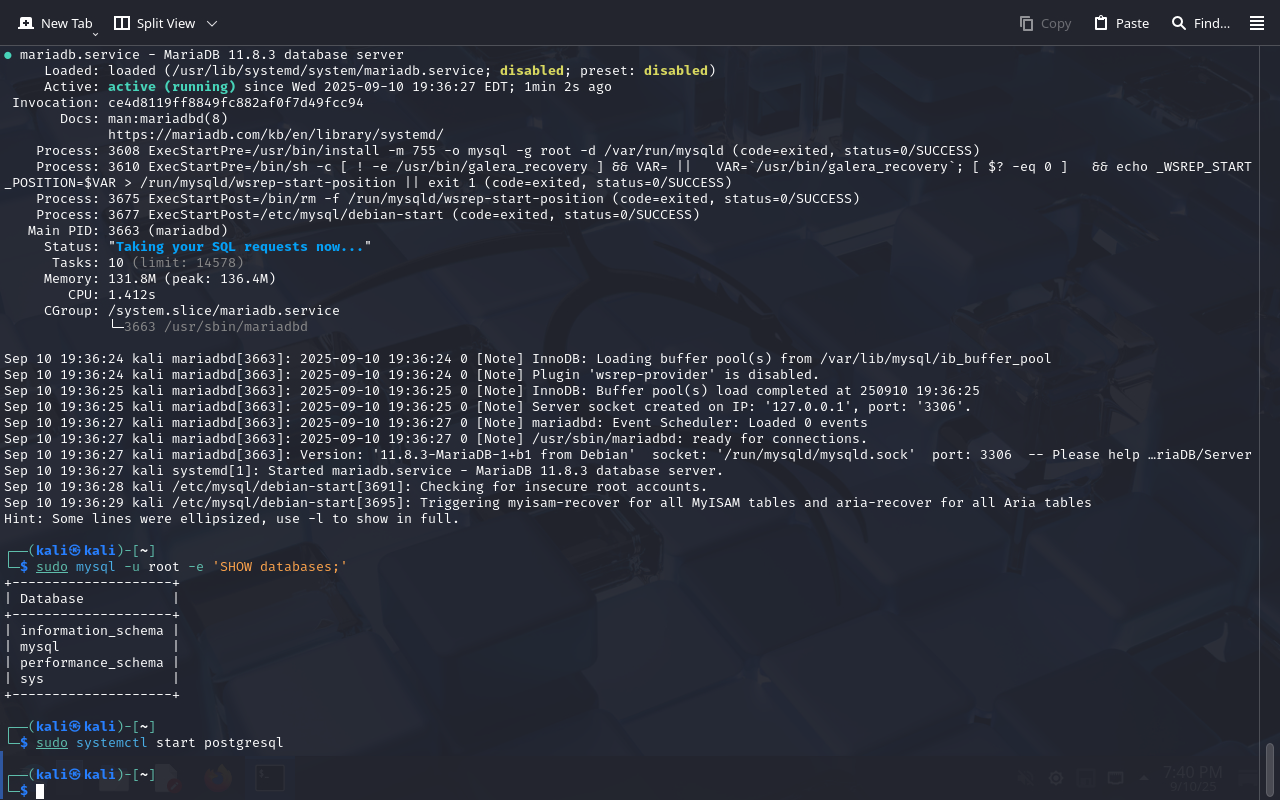Open a New Tab in the terminal
Viewport: 1280px width, 800px height.
[55, 23]
